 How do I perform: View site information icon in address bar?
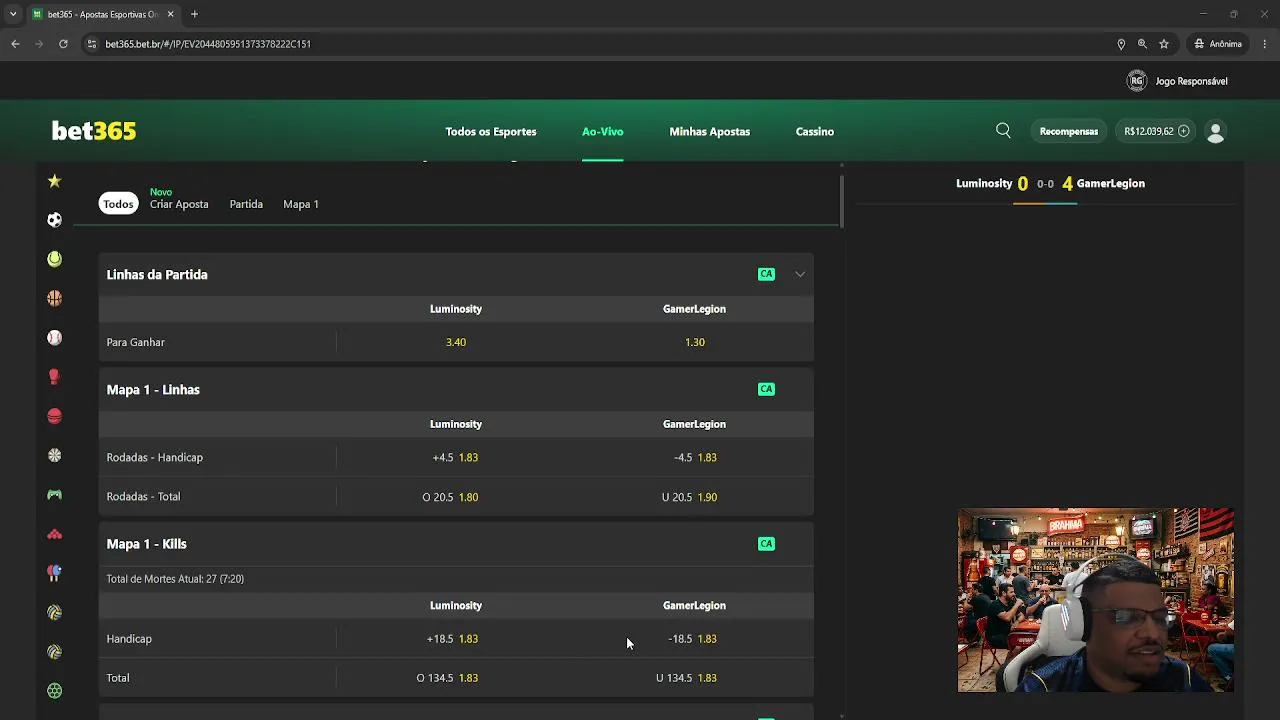pyautogui.click(x=92, y=44)
